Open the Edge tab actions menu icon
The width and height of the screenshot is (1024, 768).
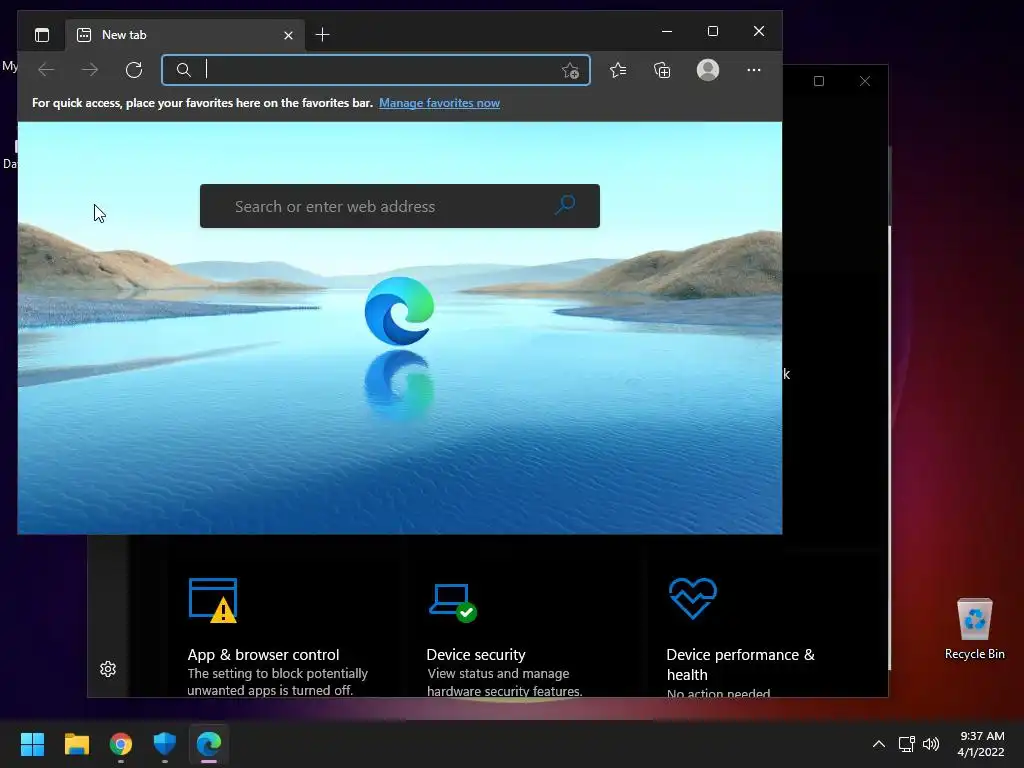click(x=42, y=35)
